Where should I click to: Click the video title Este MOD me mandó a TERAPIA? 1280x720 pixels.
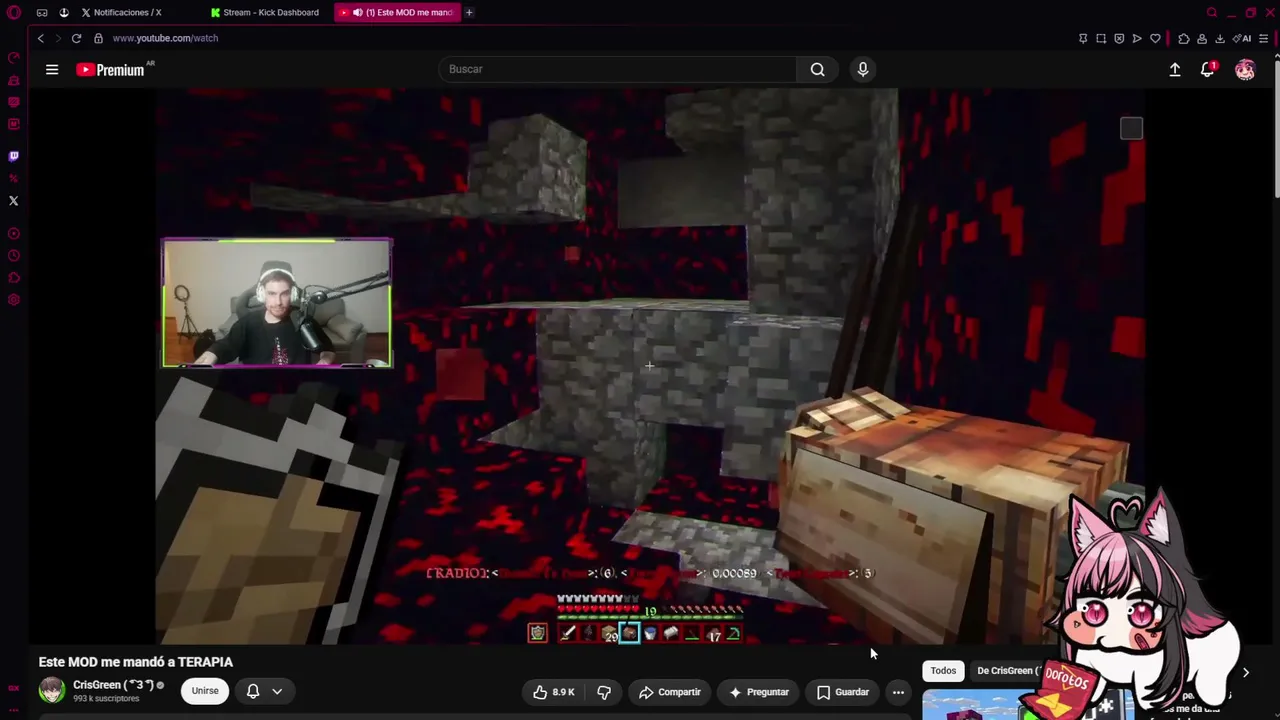(136, 662)
